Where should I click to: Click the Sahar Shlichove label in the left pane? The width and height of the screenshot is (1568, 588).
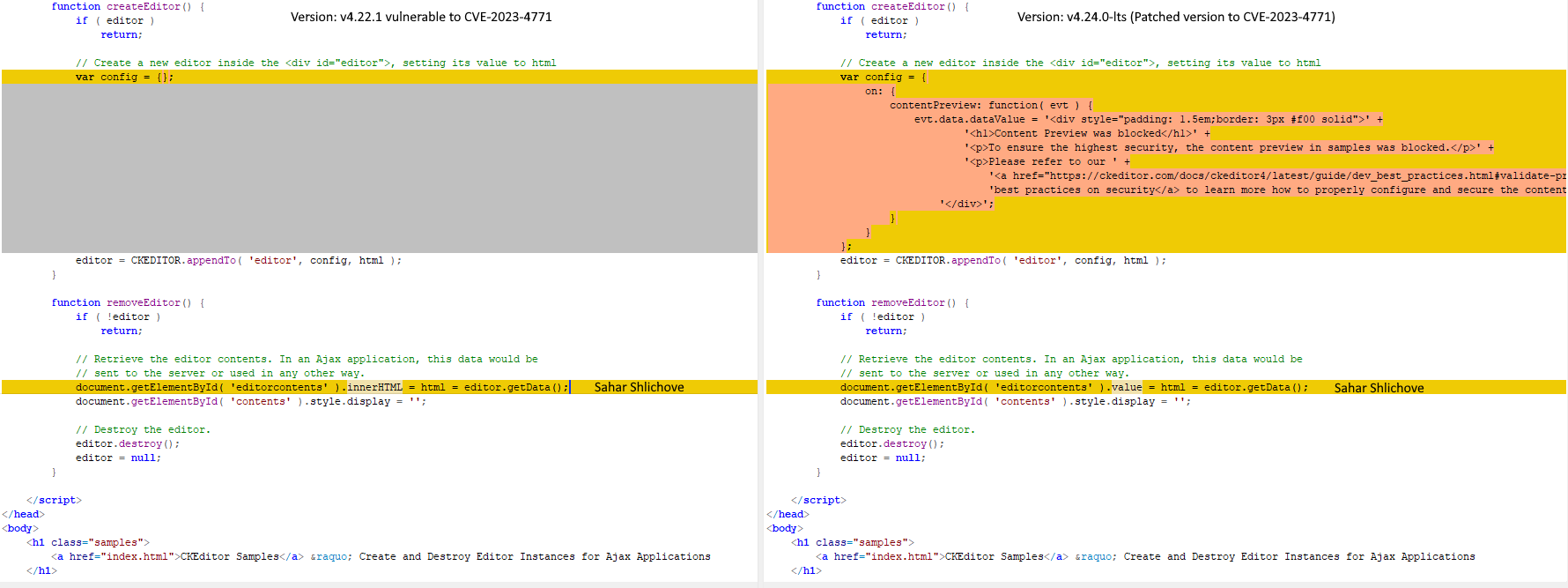(639, 387)
